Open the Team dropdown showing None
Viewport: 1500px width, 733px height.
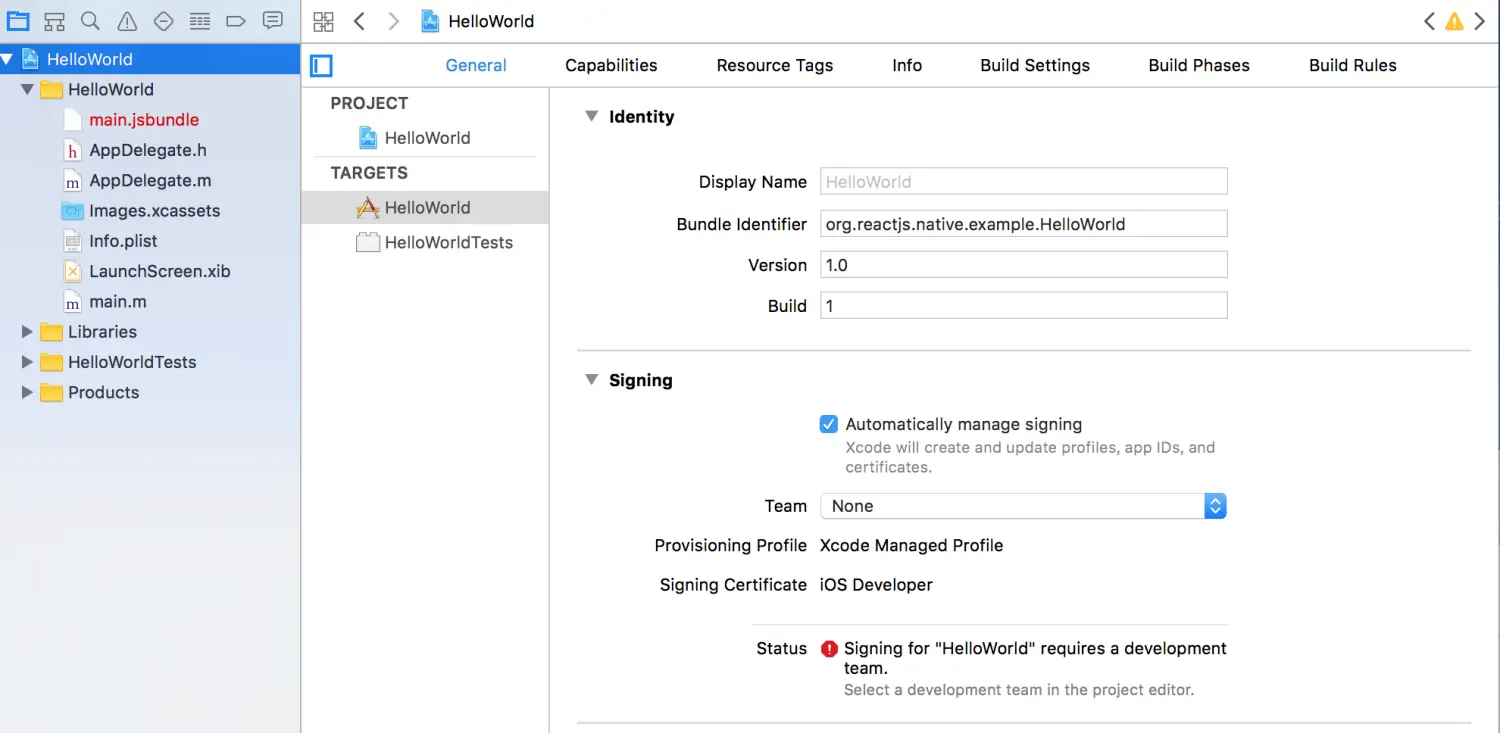[x=1023, y=506]
